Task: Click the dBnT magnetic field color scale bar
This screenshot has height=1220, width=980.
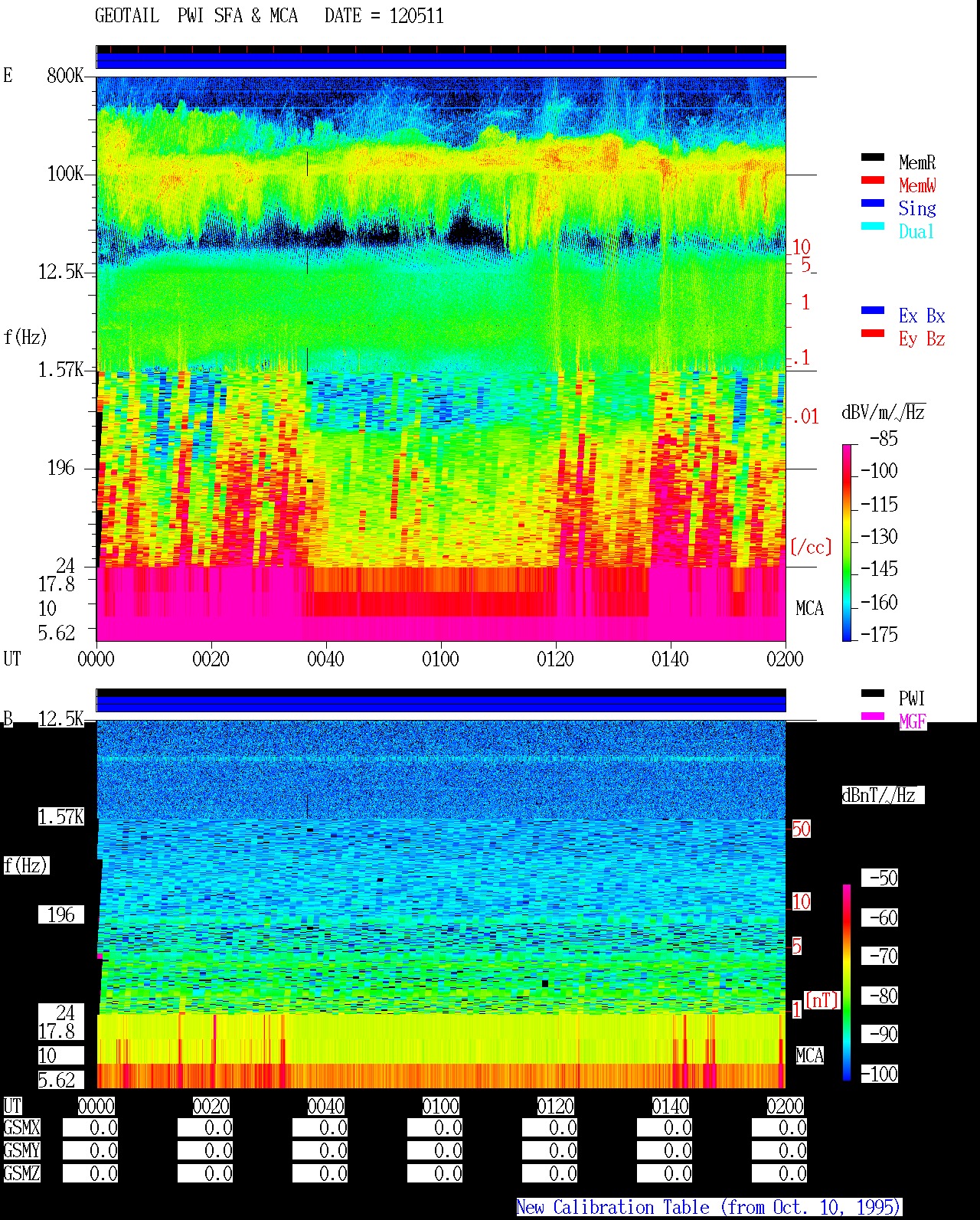Action: tap(847, 983)
